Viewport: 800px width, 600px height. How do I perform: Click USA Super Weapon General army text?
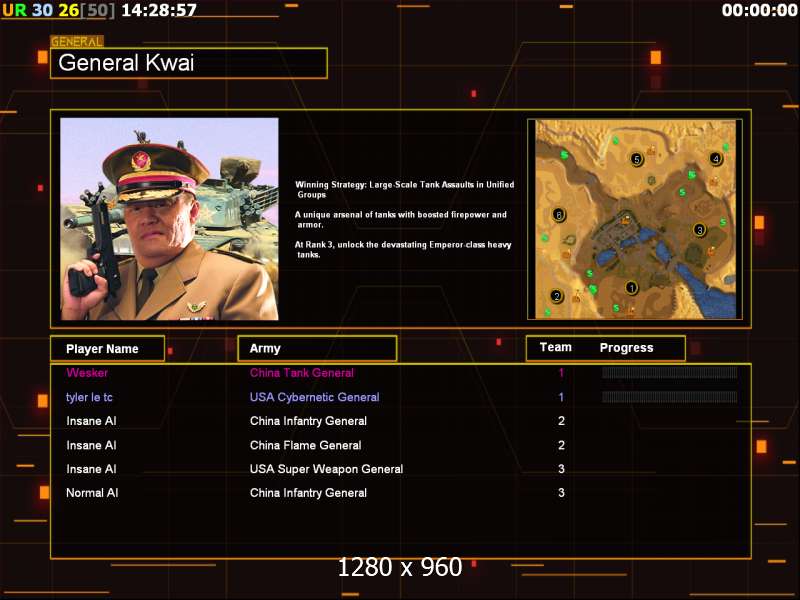click(327, 469)
